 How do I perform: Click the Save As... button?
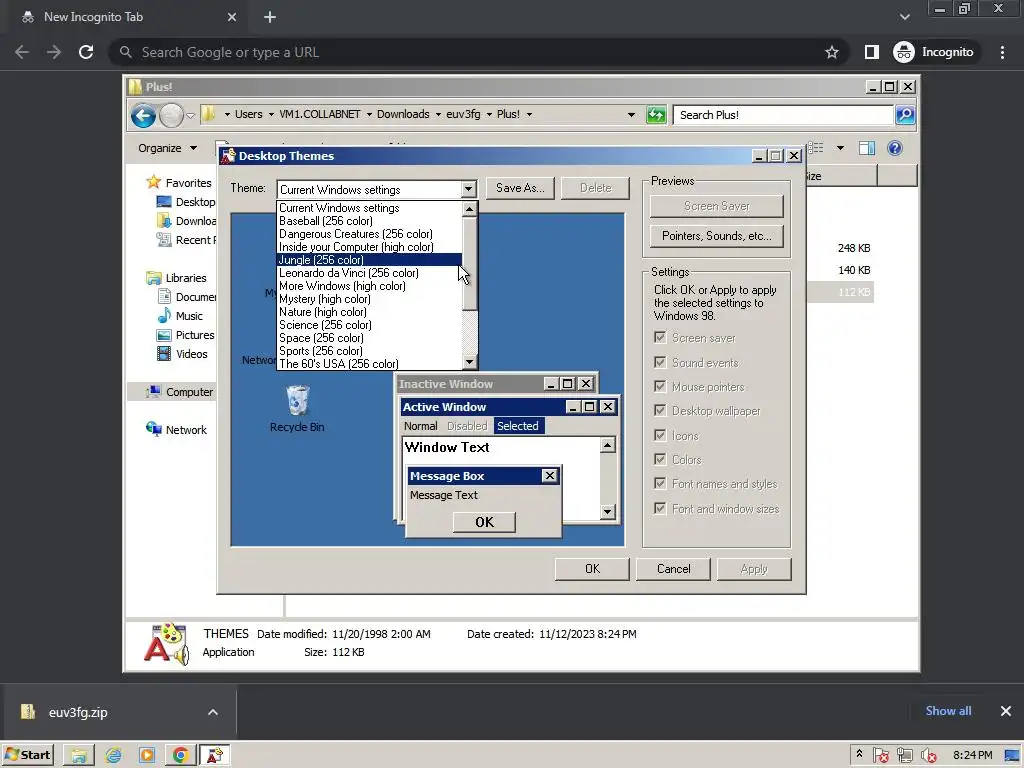click(x=520, y=188)
